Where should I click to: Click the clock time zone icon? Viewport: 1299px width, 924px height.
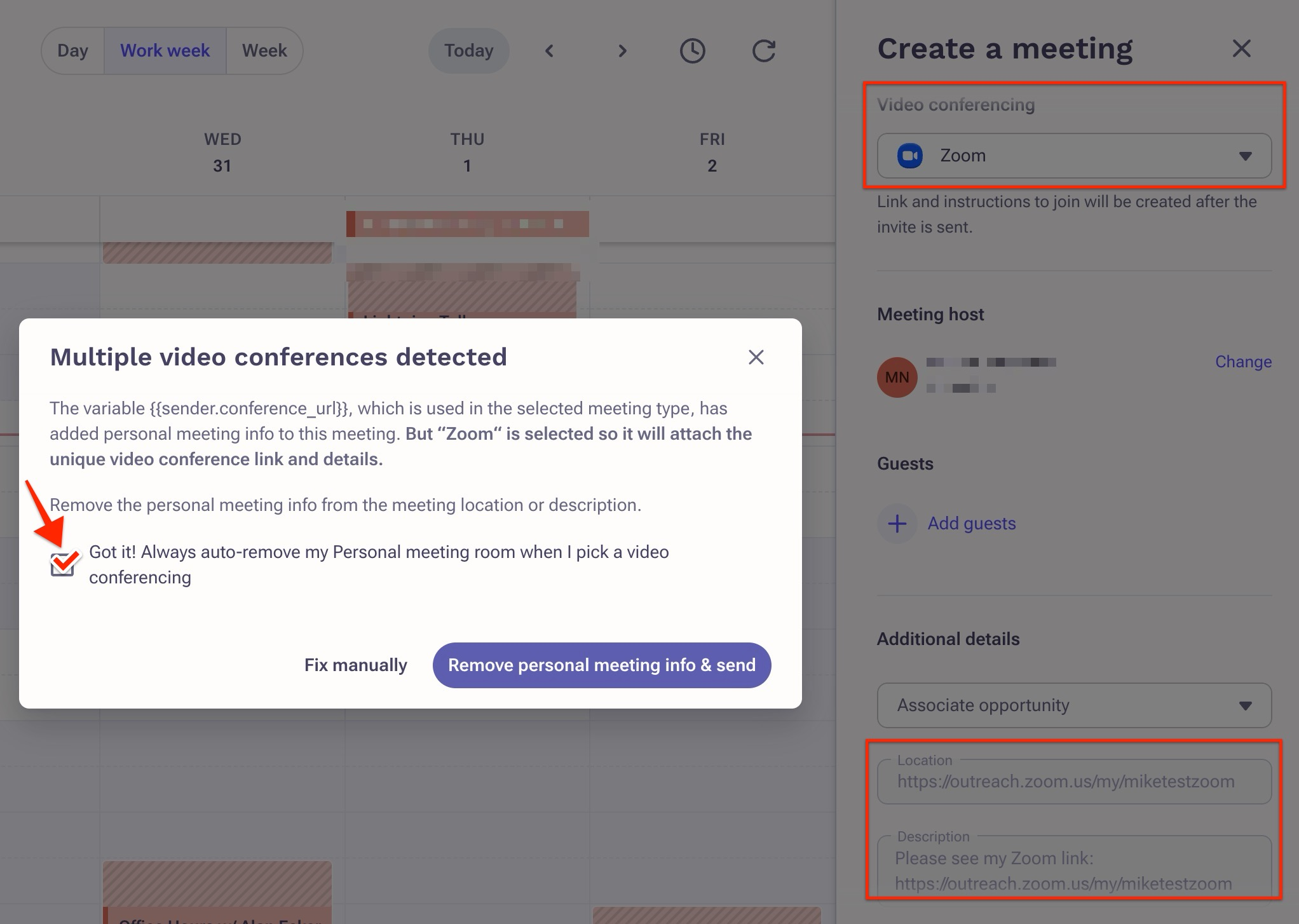click(692, 51)
